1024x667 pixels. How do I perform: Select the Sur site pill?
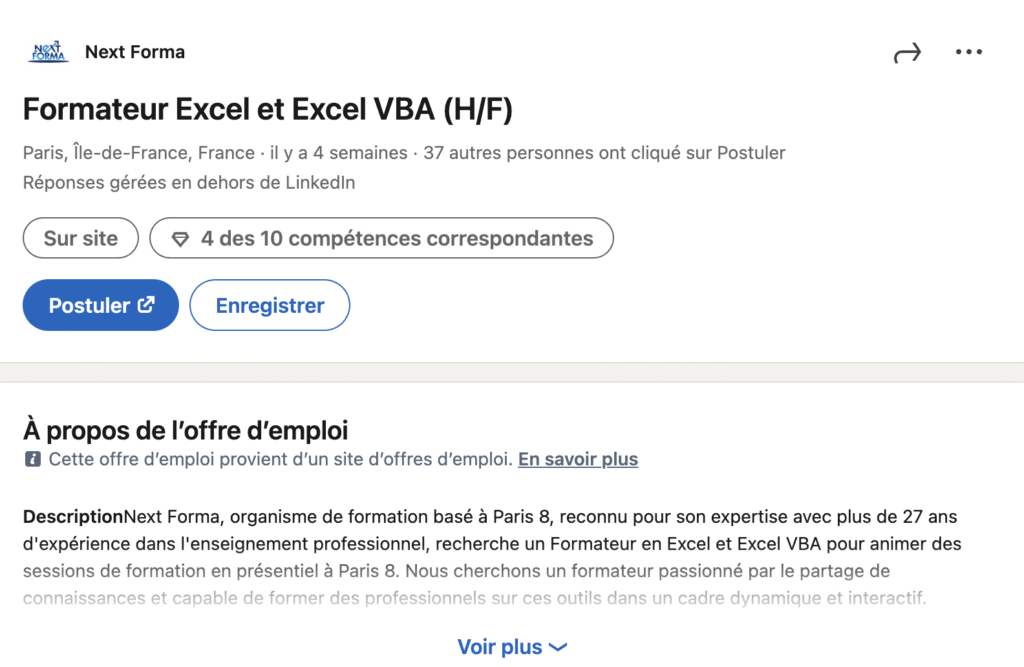pyautogui.click(x=81, y=238)
